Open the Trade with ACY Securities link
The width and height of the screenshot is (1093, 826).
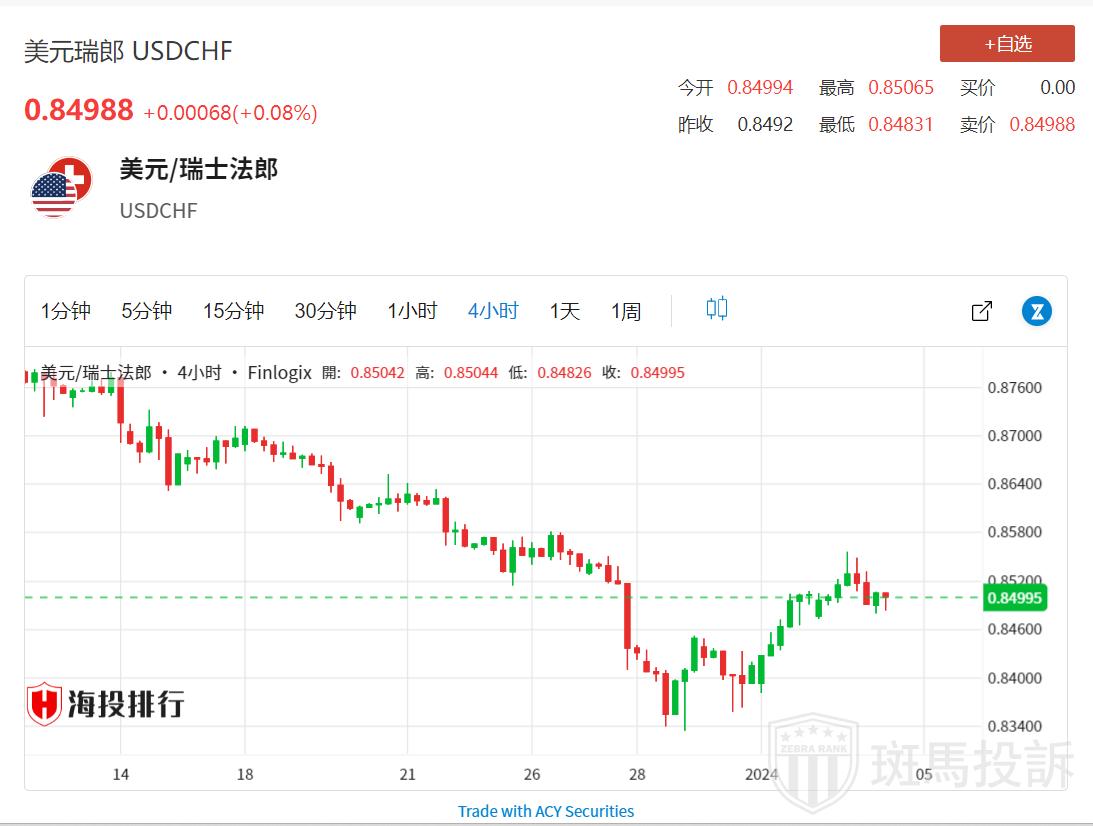coord(546,811)
